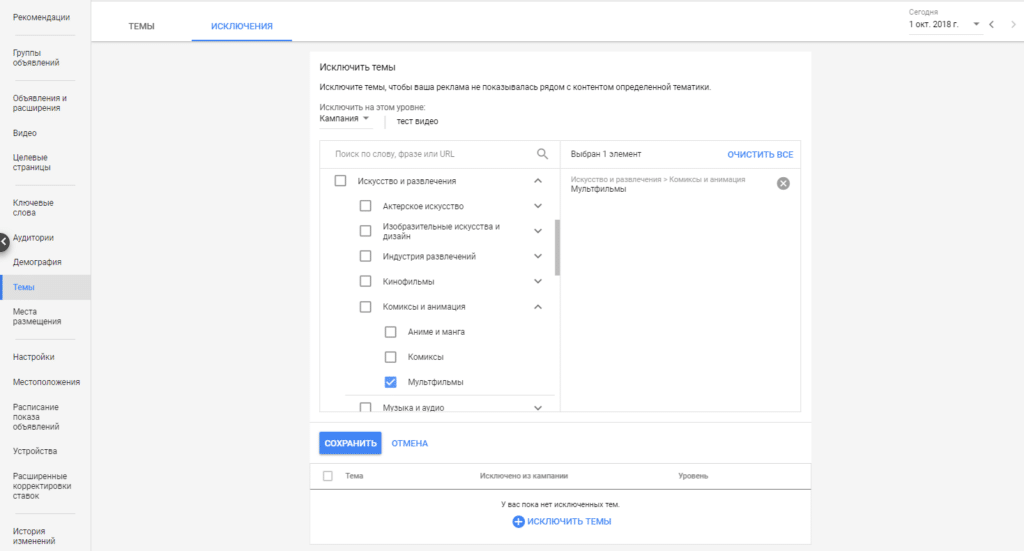Go to next date range arrow
Viewport: 1024px width, 551px height.
[1013, 24]
